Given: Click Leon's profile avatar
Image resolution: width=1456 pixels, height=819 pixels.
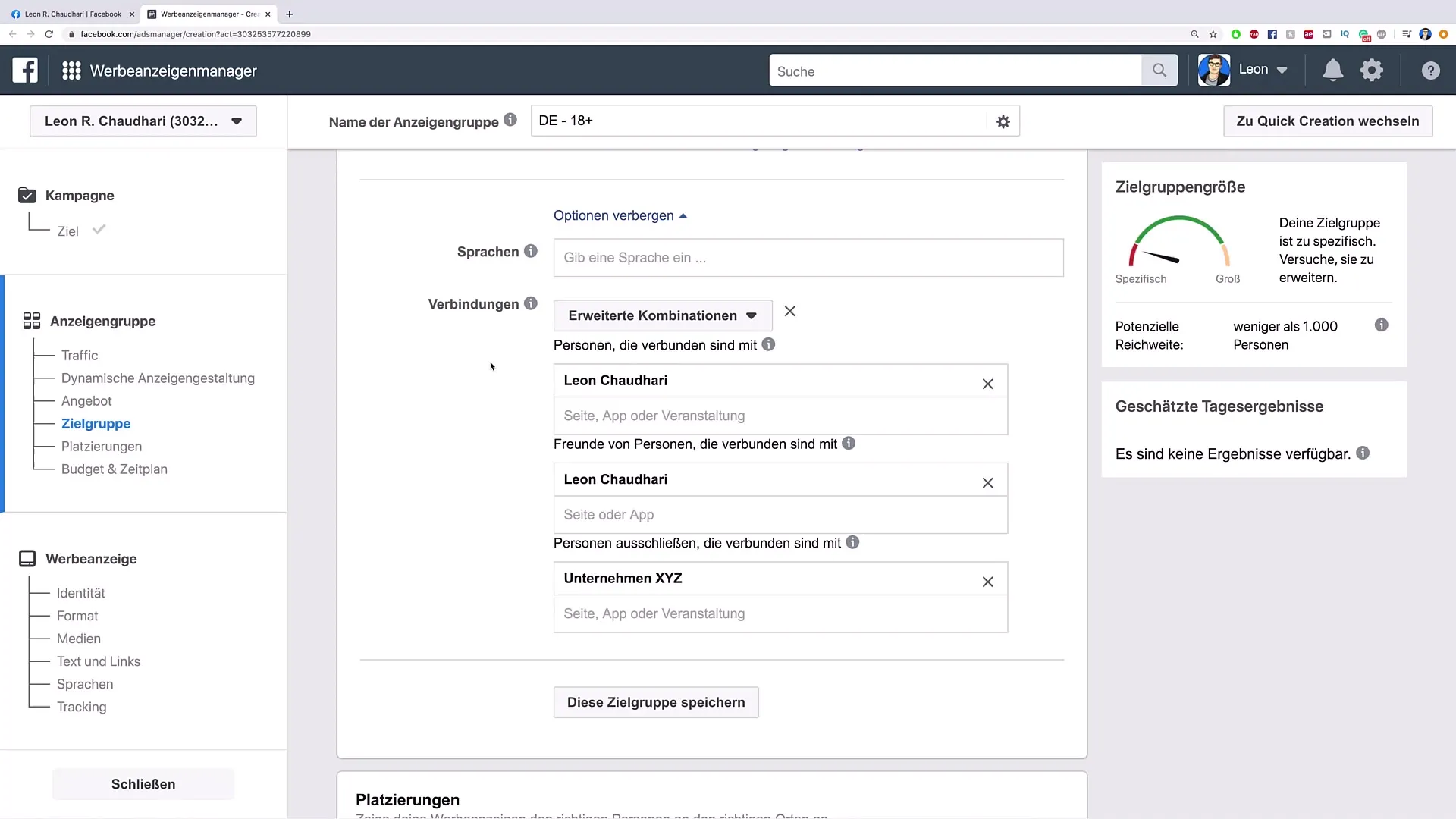Looking at the screenshot, I should [1213, 71].
